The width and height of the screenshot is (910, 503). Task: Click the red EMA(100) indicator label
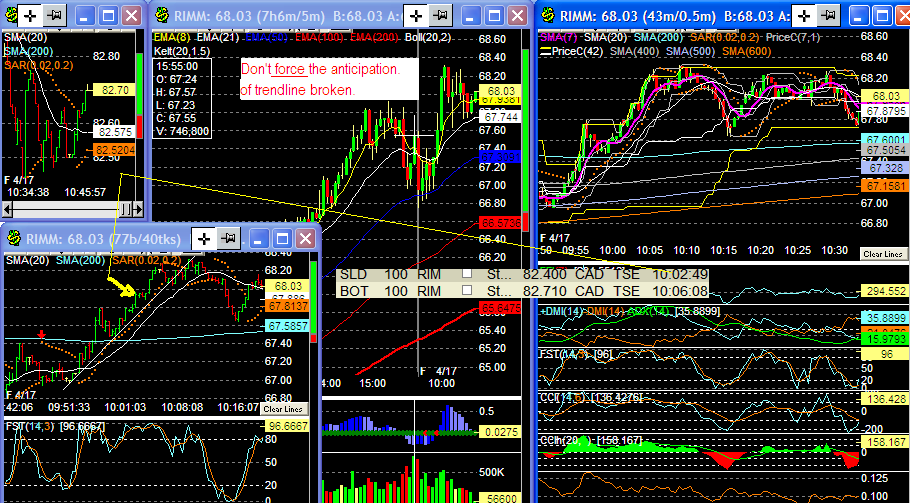tap(320, 38)
